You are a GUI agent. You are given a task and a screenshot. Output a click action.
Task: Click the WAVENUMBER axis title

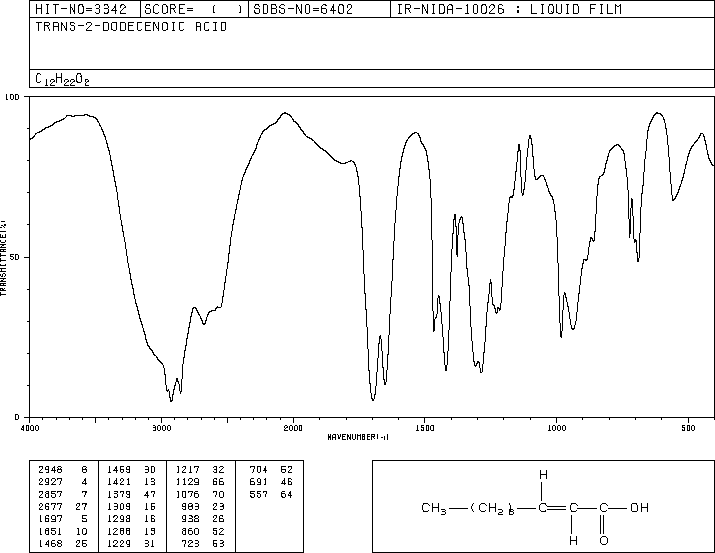[358, 437]
